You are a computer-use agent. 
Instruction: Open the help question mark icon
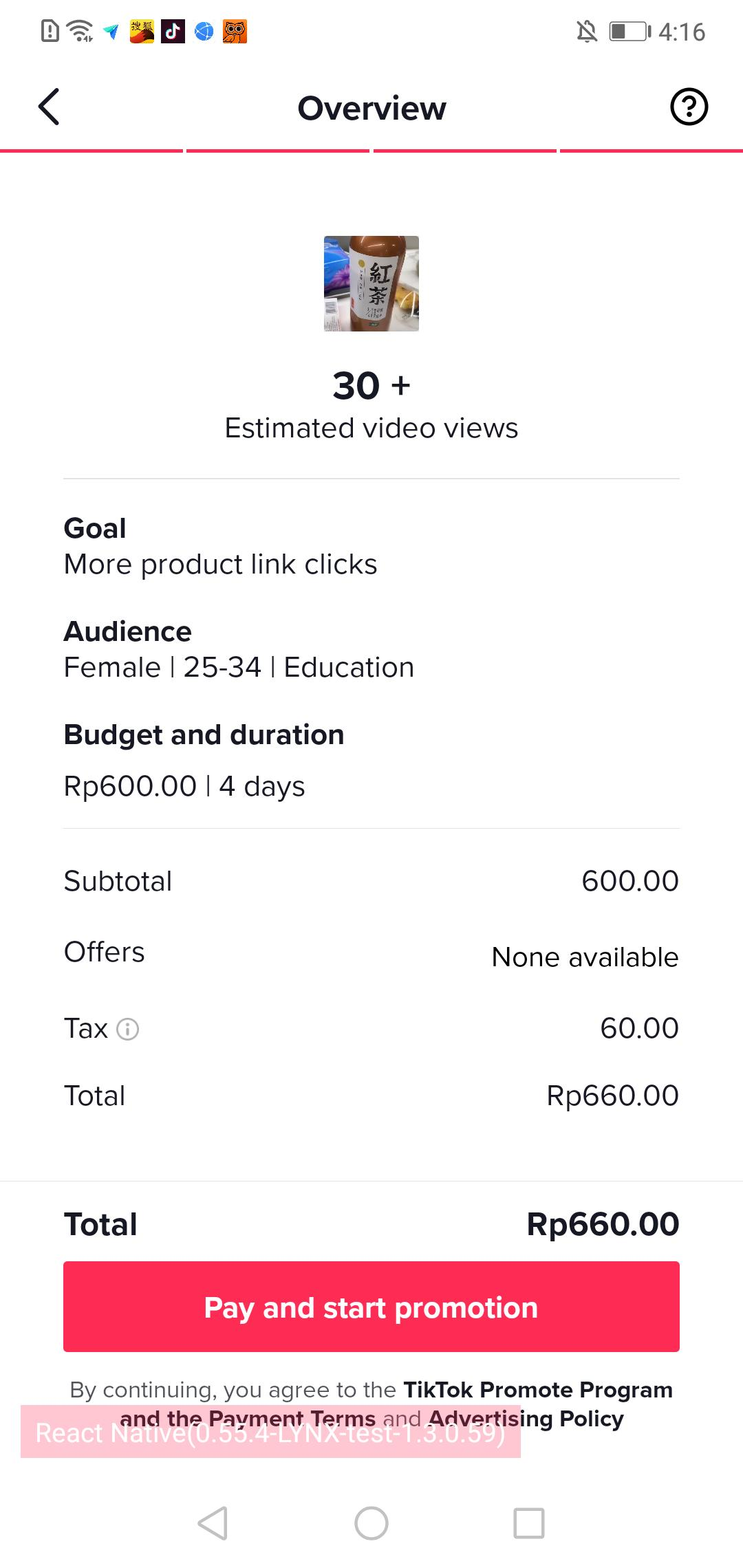[689, 107]
